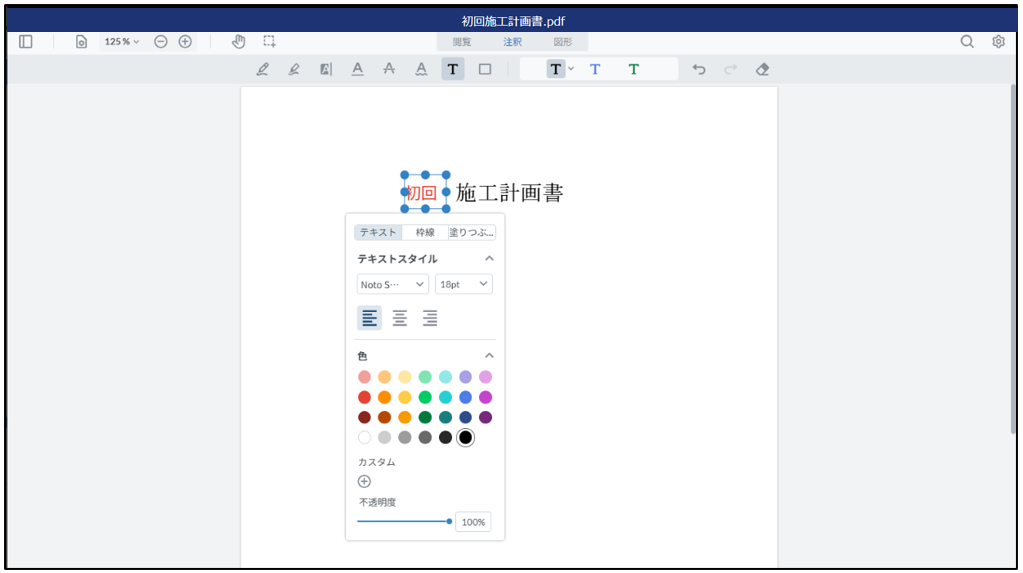The height and width of the screenshot is (573, 1023).
Task: Click the 施工計画書 heading text
Action: 509,193
